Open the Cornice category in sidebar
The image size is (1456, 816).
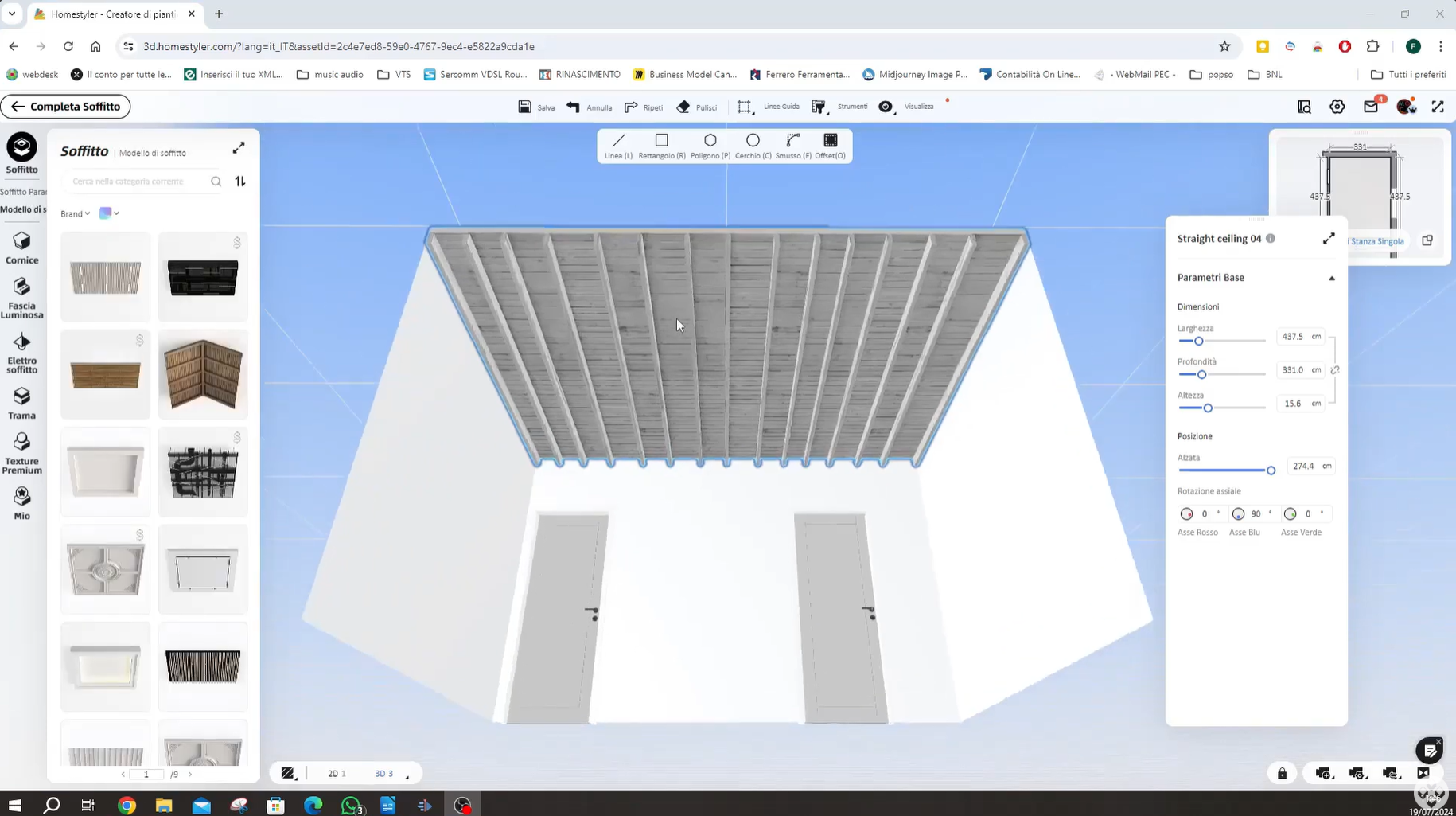point(22,248)
